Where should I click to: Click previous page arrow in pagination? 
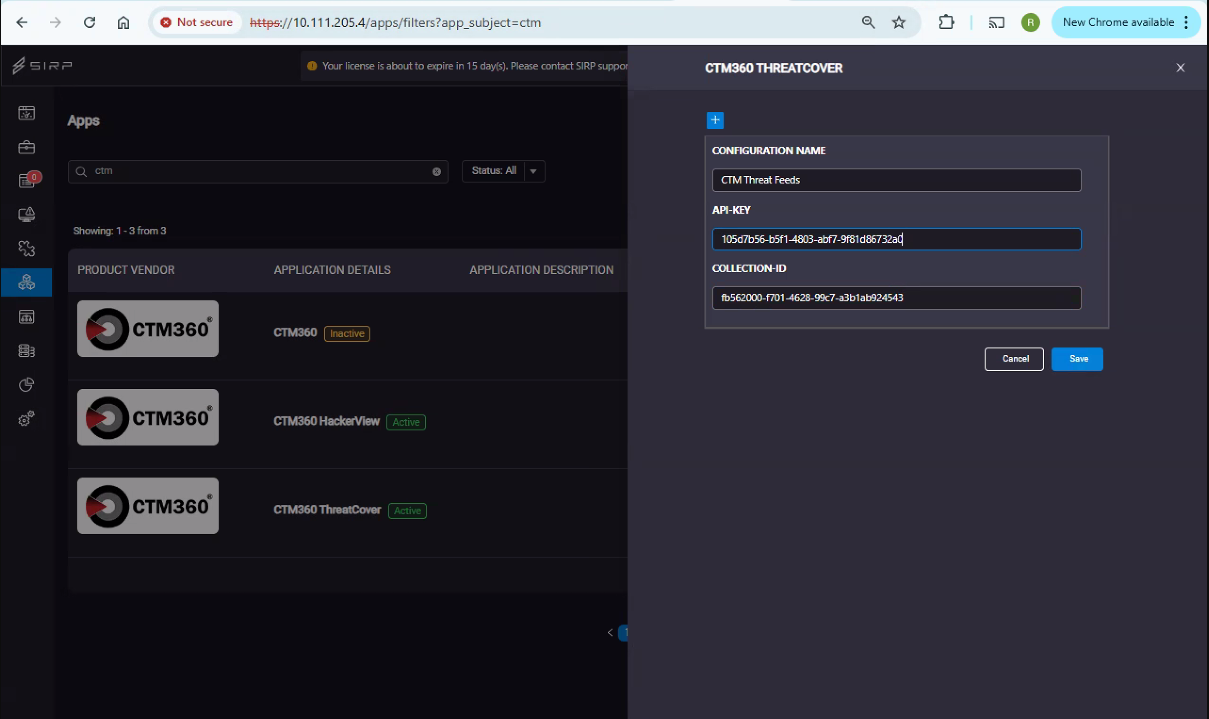pos(610,632)
